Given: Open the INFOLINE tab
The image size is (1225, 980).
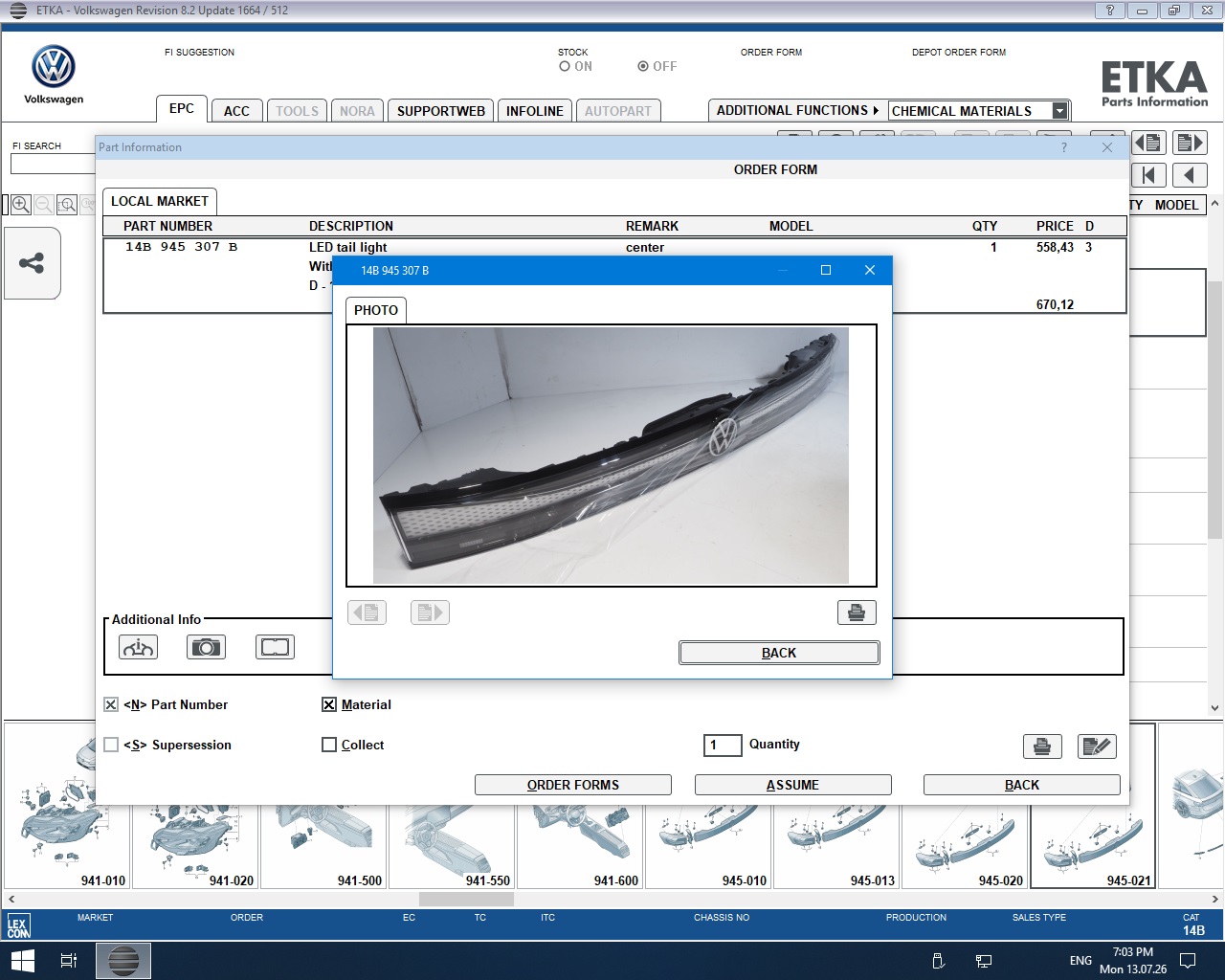Looking at the screenshot, I should pyautogui.click(x=535, y=111).
